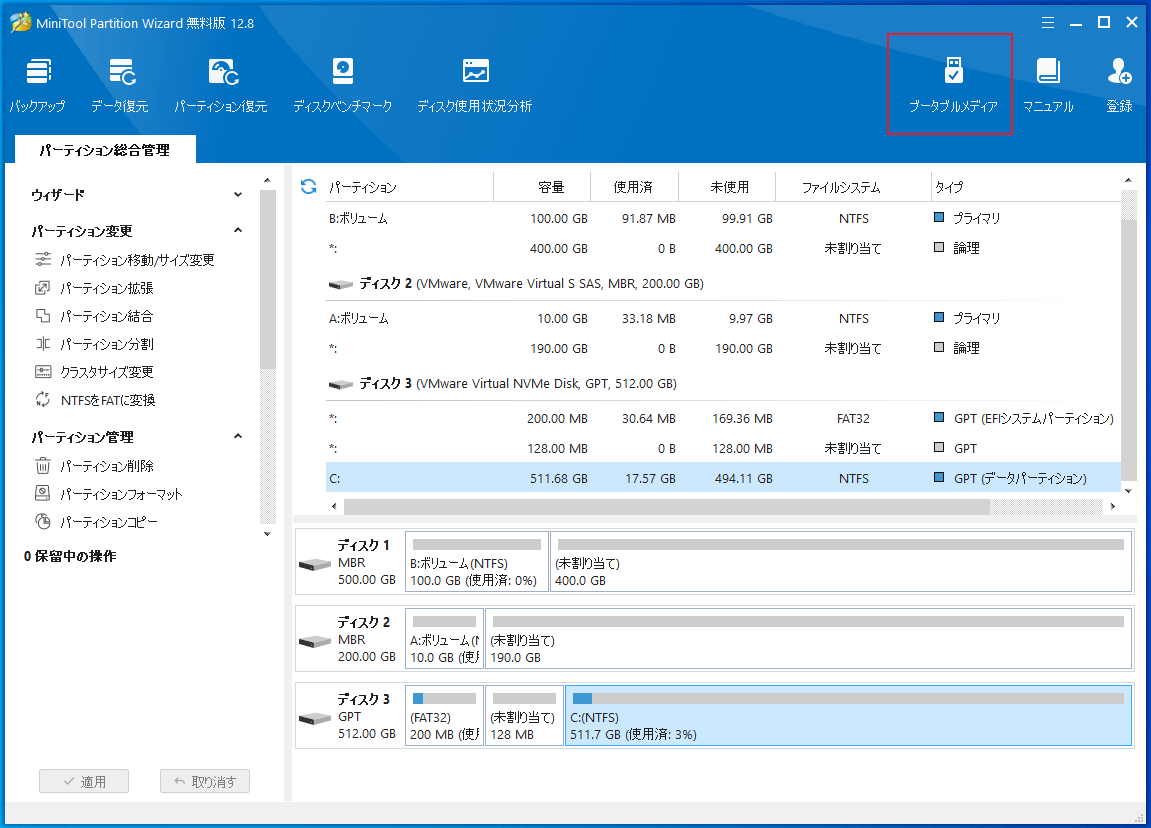Click left sidebar scroll-down arrow
Image resolution: width=1151 pixels, height=828 pixels.
click(267, 534)
